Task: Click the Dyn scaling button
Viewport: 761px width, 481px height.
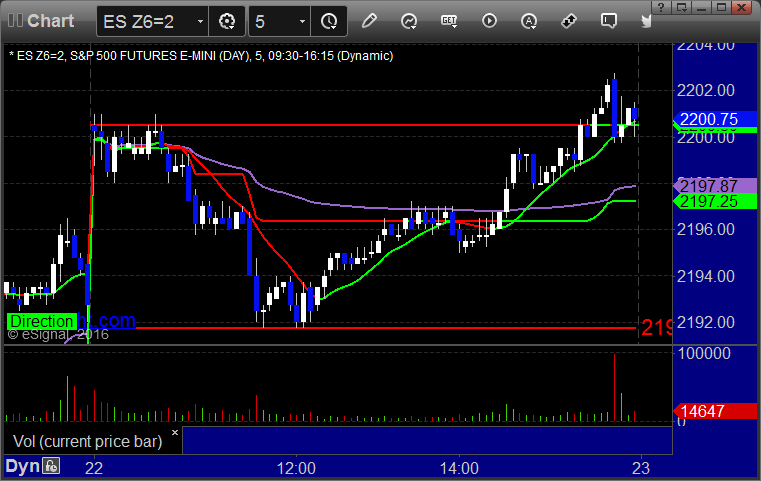Action: point(23,466)
